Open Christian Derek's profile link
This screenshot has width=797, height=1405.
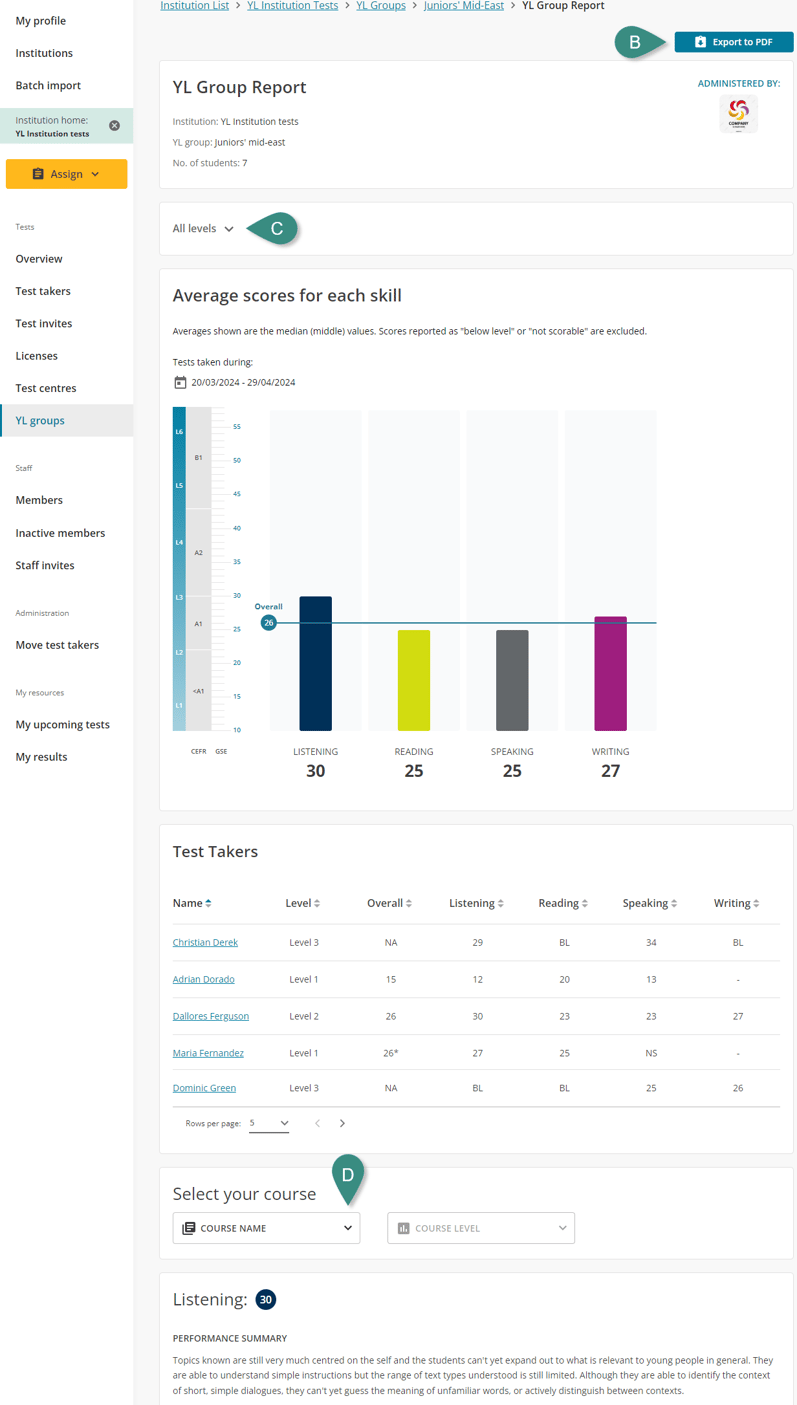205,943
